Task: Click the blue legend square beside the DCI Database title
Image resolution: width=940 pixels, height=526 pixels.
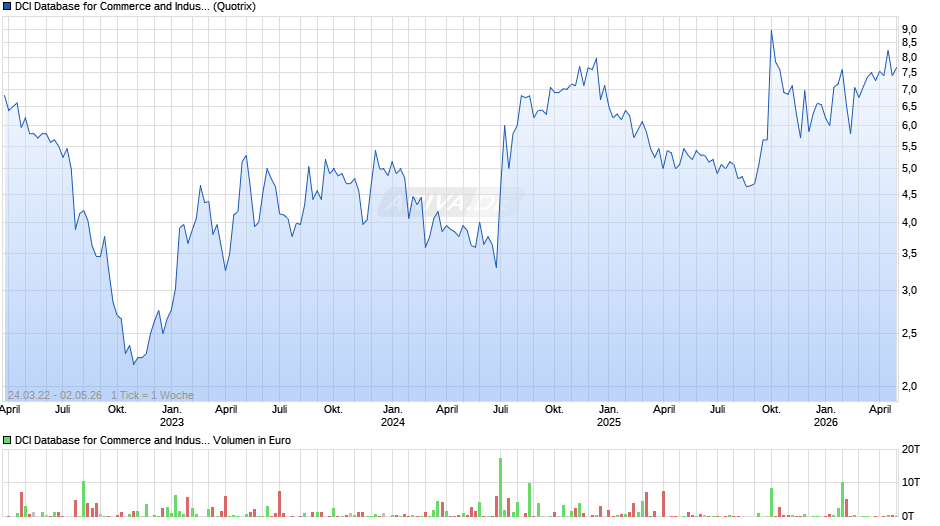Action: (x=7, y=7)
